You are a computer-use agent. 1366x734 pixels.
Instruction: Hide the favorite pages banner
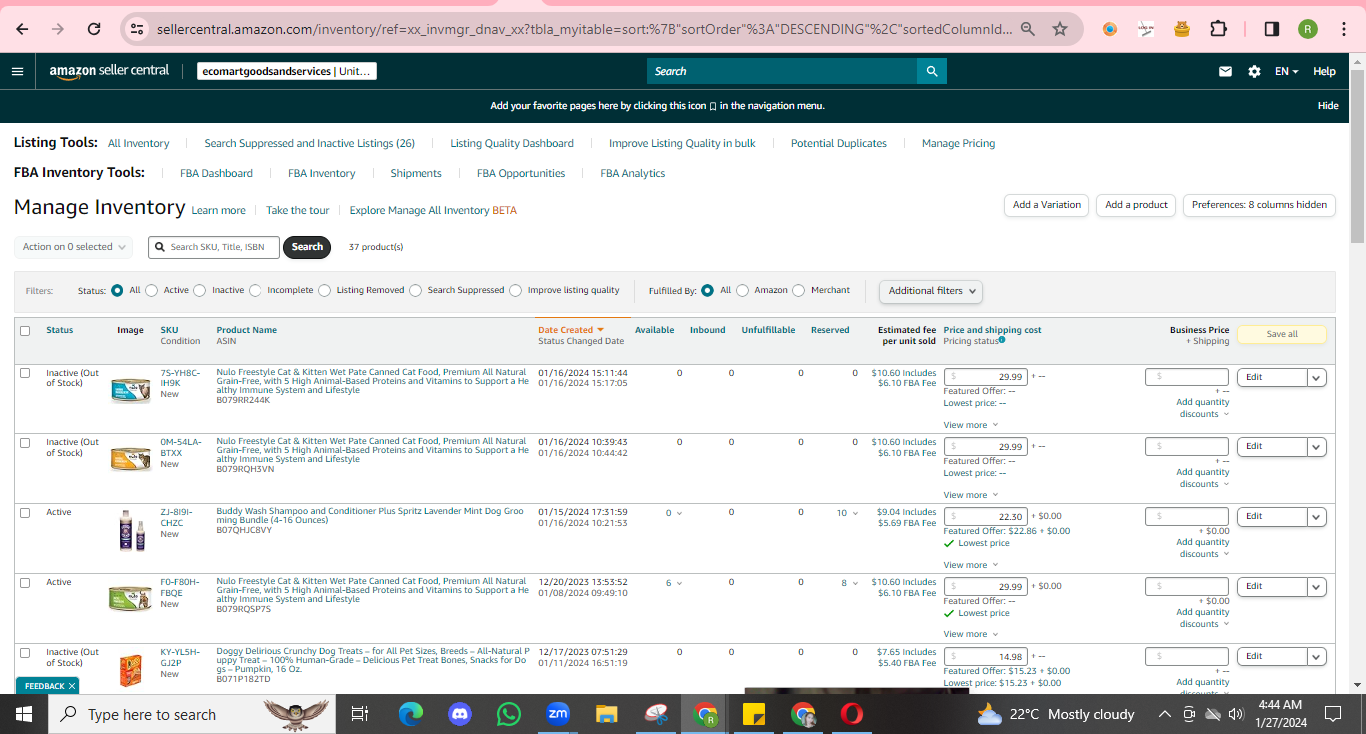1328,106
